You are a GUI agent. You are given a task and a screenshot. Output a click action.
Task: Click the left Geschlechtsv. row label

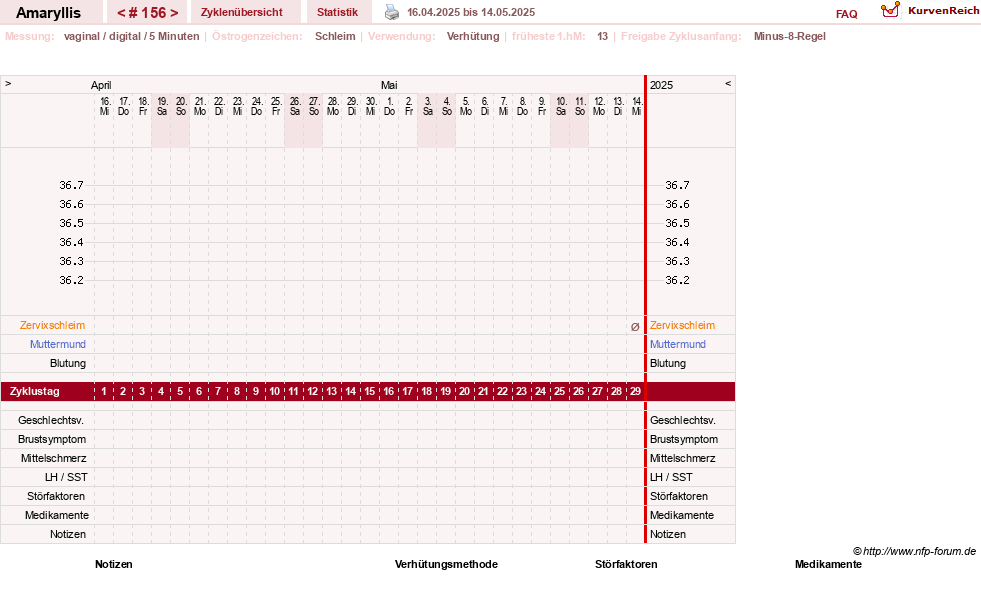(x=51, y=420)
